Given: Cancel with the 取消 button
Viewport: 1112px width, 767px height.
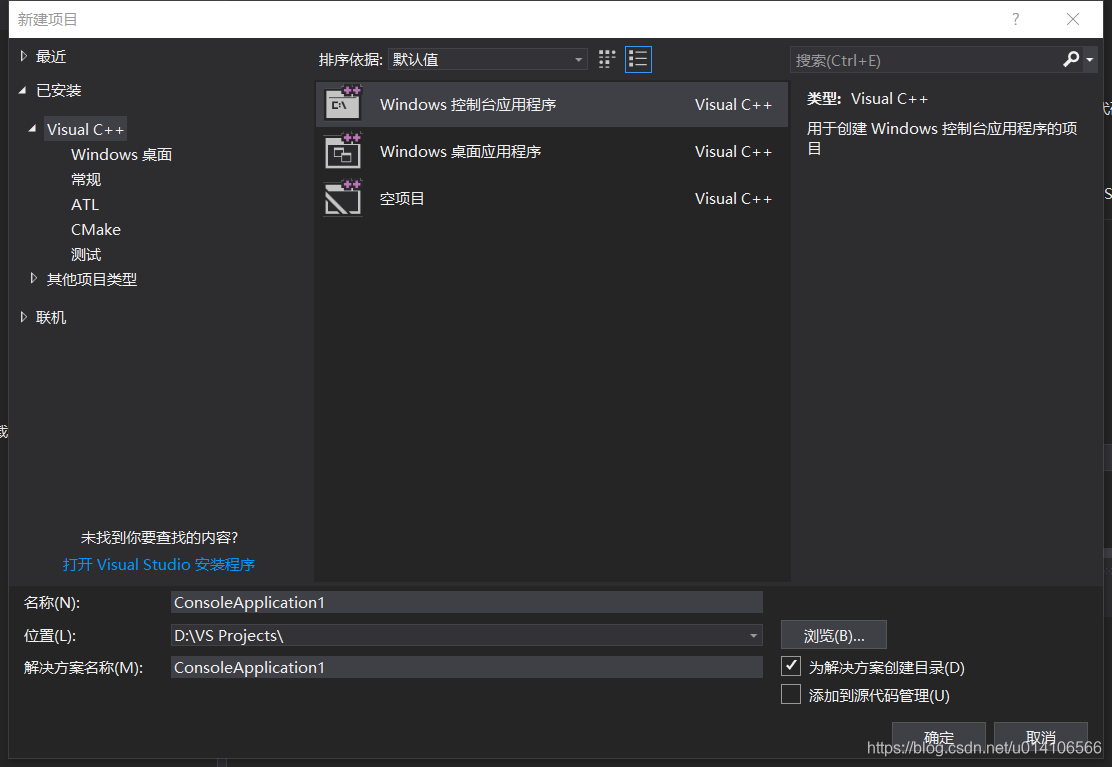Looking at the screenshot, I should pos(1040,737).
